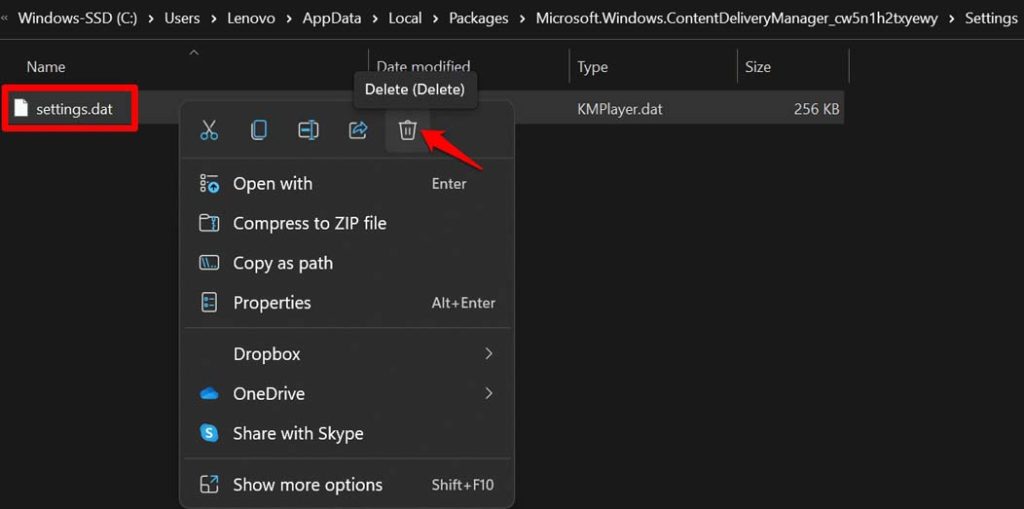Click the Copy icon in context menu
The image size is (1024, 509).
click(259, 130)
